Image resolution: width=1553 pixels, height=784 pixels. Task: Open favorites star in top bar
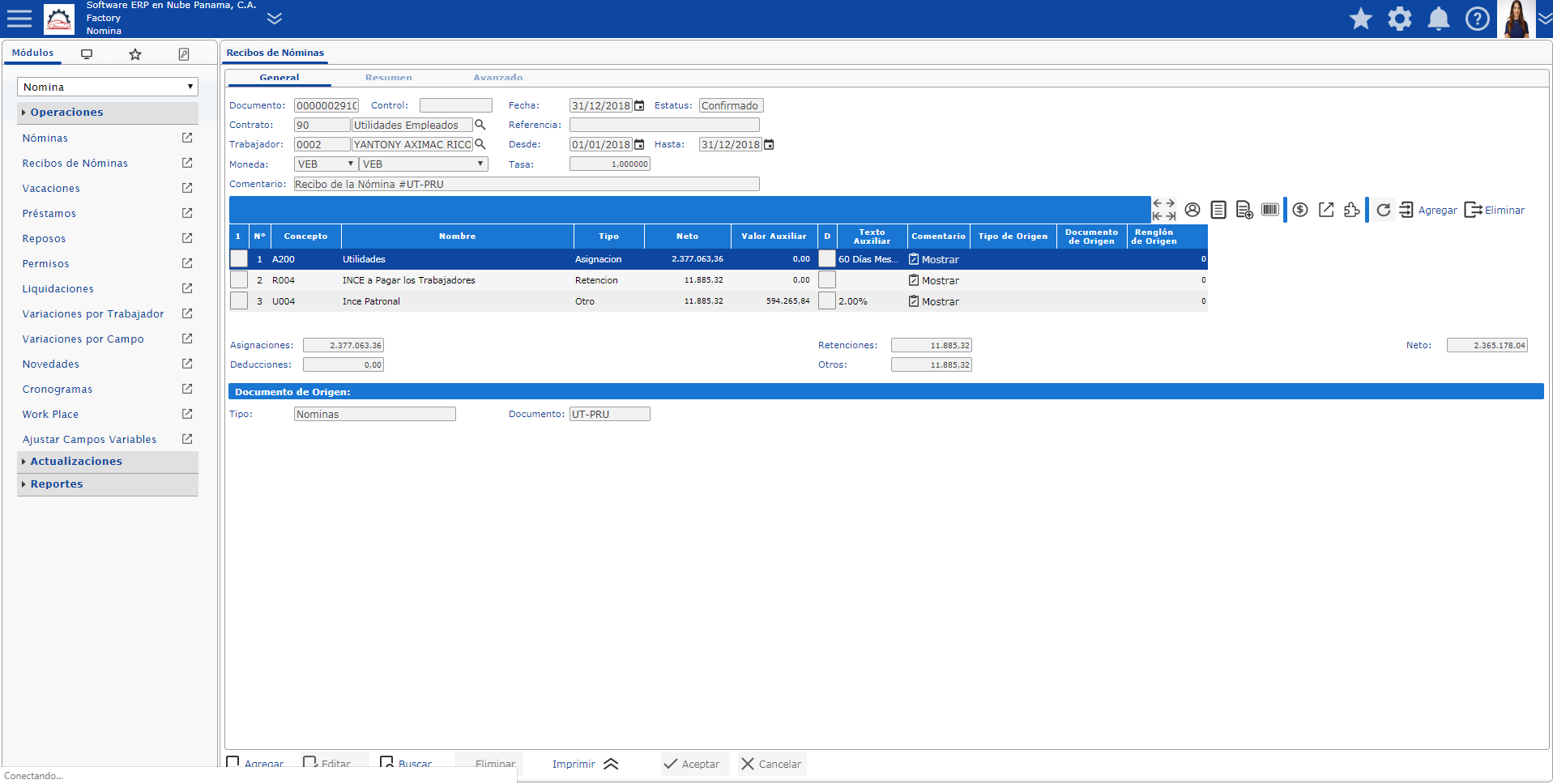(1361, 19)
